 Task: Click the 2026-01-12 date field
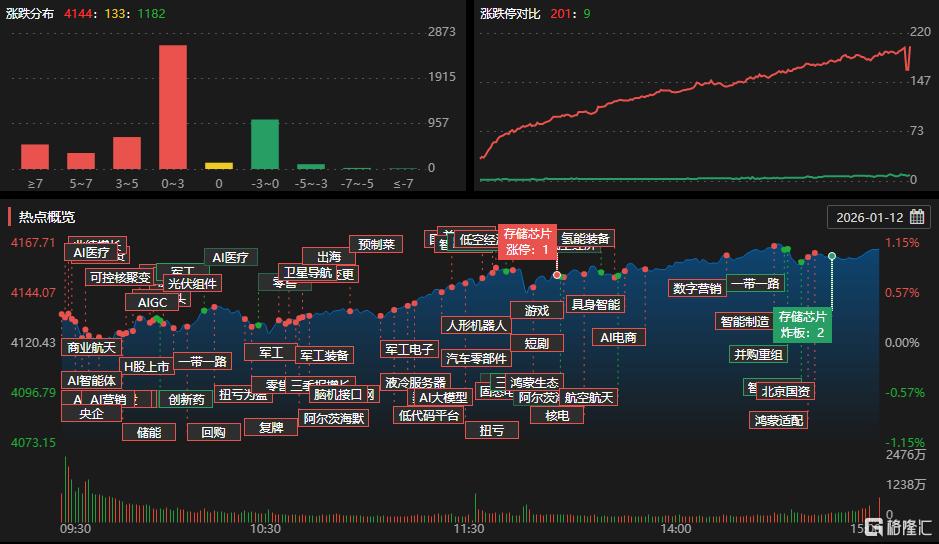879,217
